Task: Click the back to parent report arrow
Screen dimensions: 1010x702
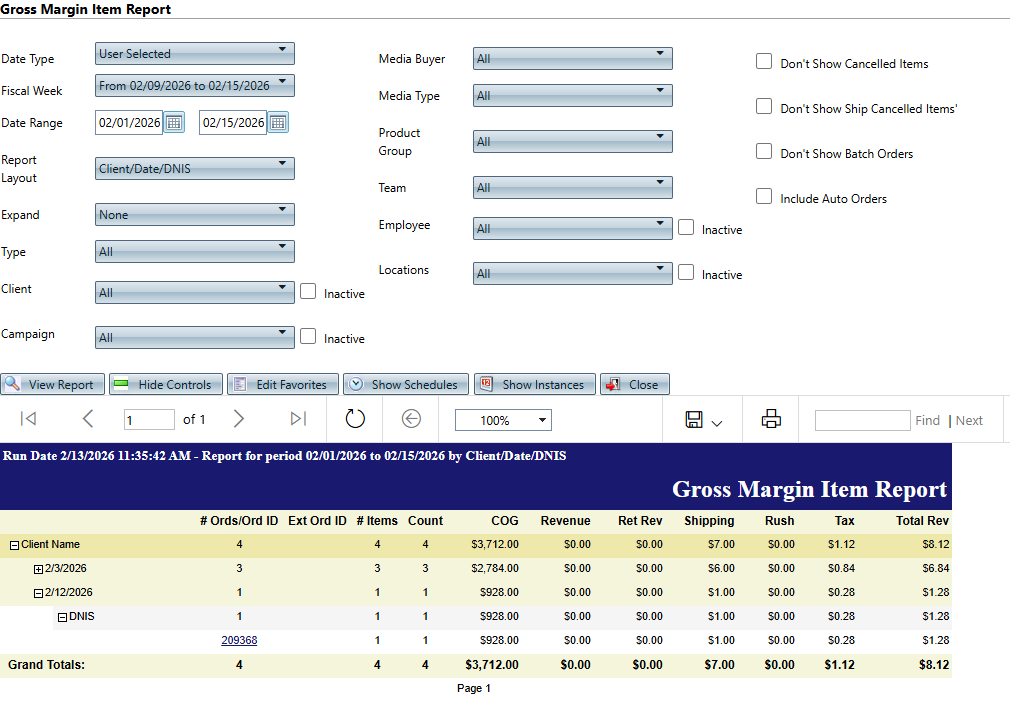Action: point(411,420)
